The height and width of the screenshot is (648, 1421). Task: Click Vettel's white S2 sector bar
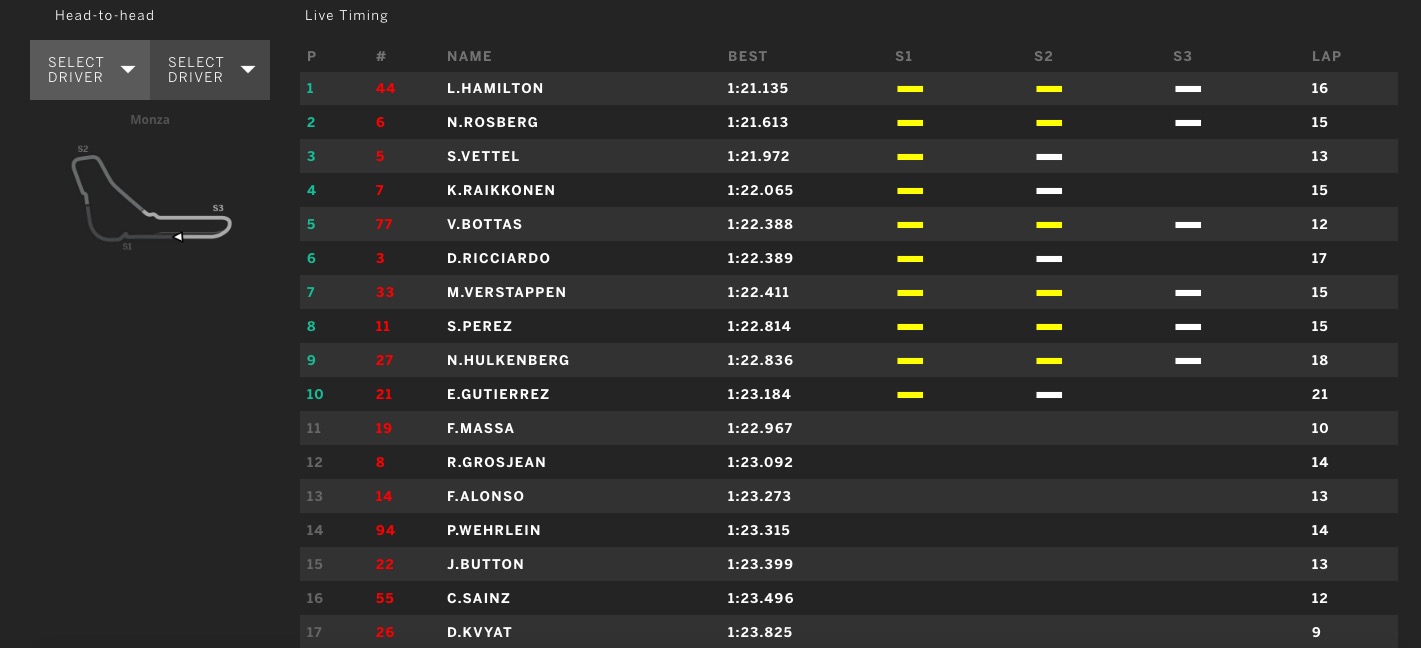[1049, 157]
